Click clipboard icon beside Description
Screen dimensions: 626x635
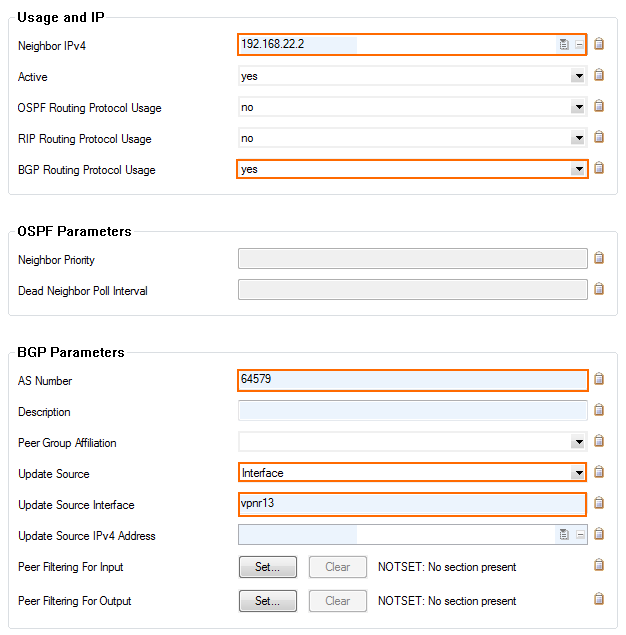click(599, 410)
